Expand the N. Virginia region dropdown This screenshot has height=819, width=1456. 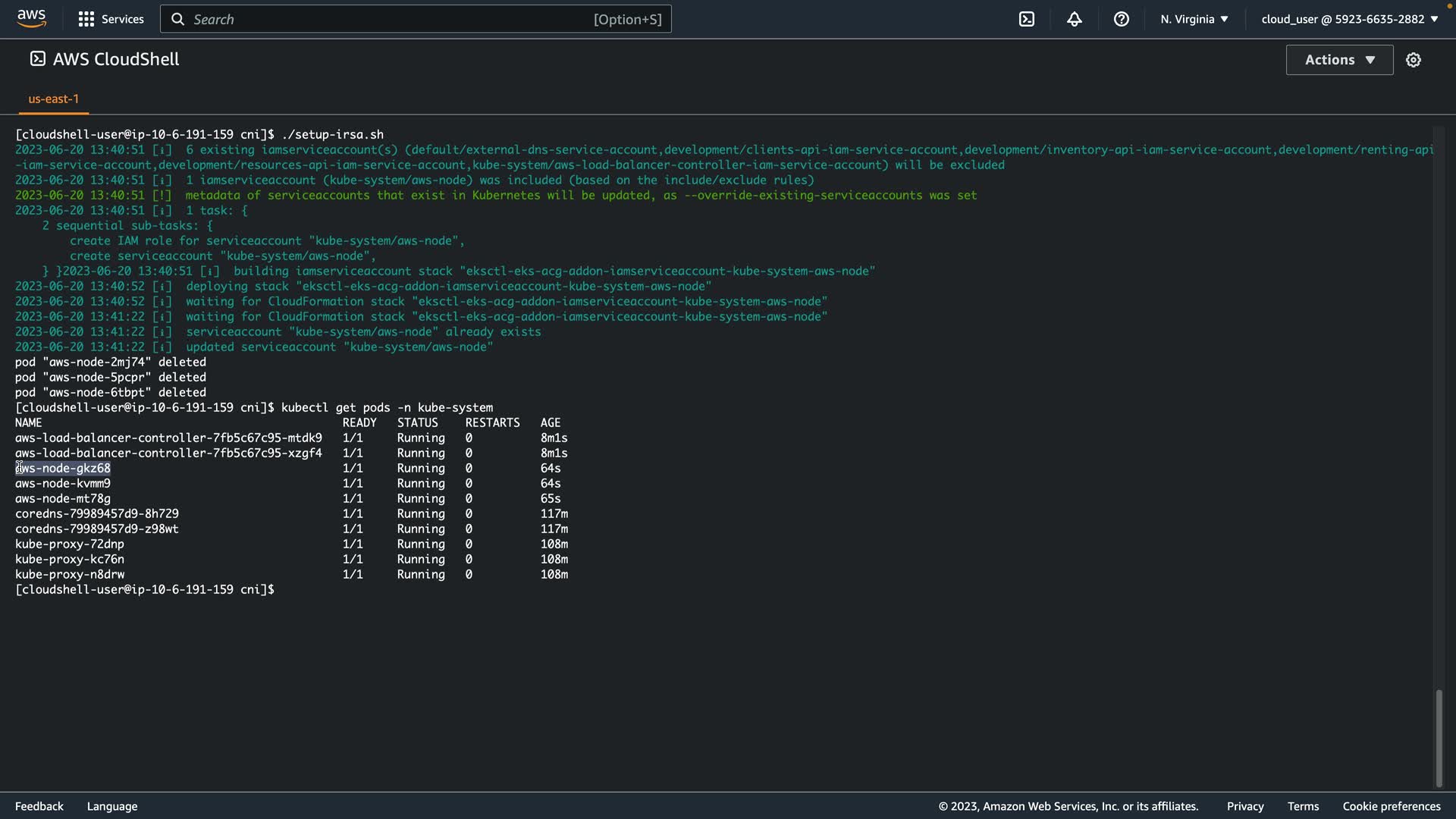pos(1194,19)
